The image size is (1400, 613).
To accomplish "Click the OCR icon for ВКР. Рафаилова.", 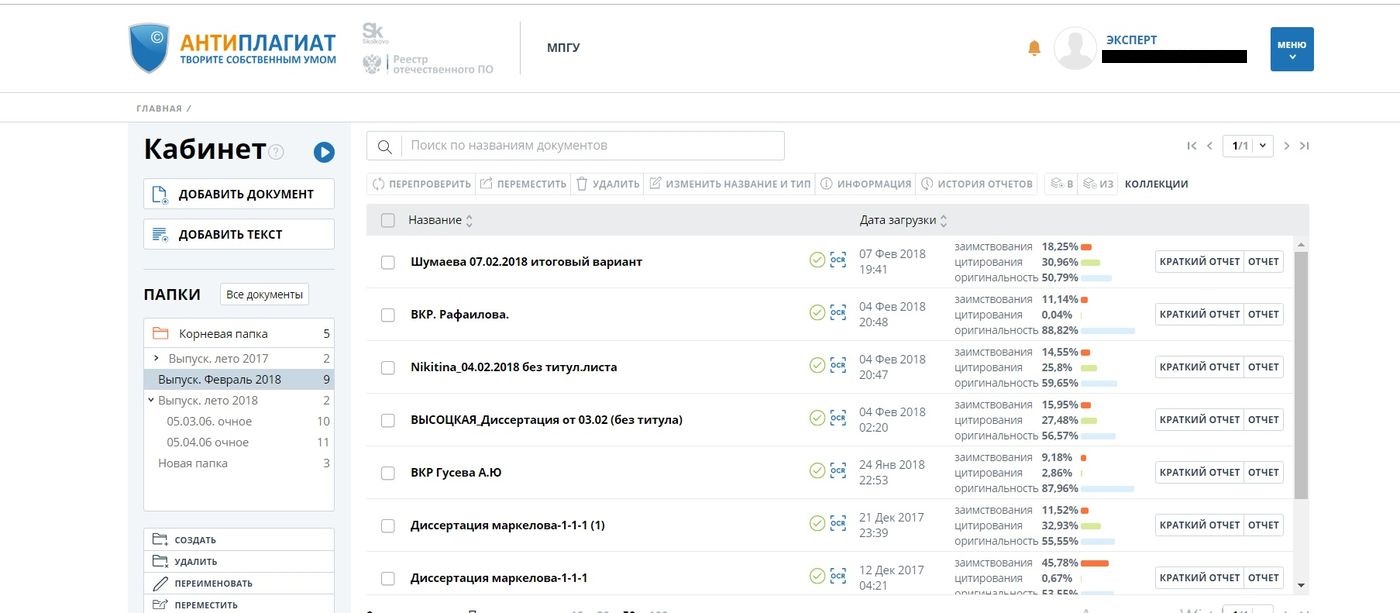I will [x=838, y=314].
